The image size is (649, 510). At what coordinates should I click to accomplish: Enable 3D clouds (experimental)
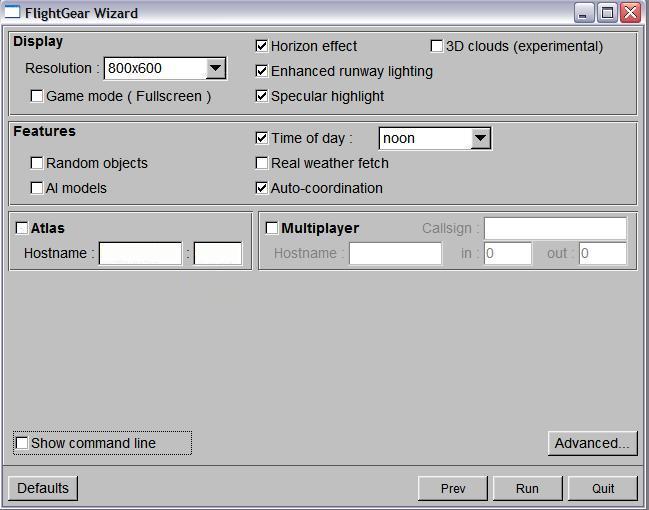click(x=437, y=46)
